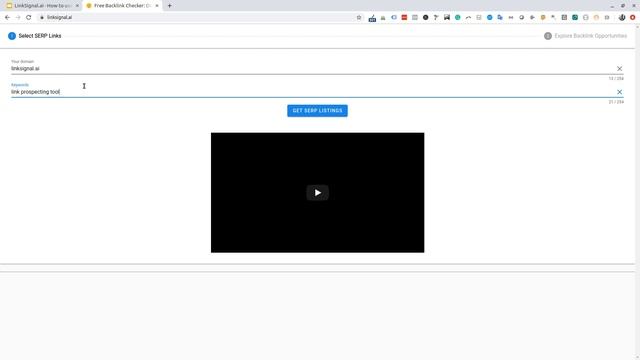
Task: Click the solid blue circle extension icon
Action: [489, 18]
